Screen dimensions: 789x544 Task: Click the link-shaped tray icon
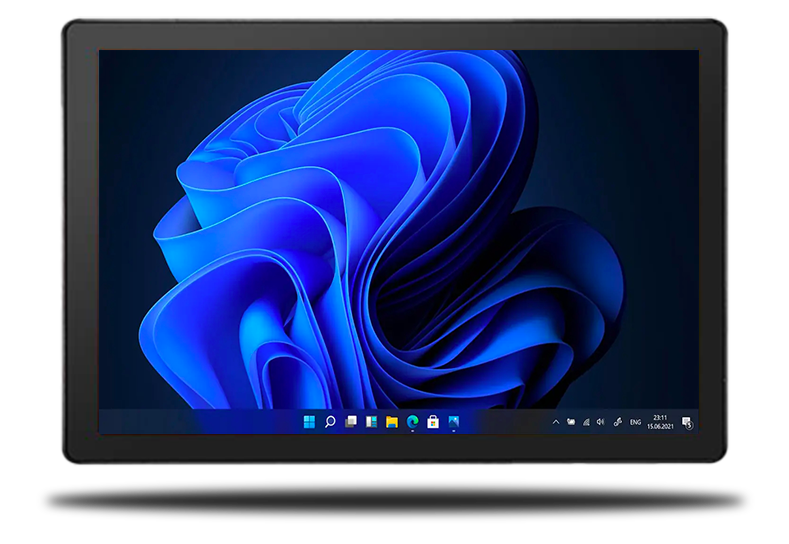617,423
